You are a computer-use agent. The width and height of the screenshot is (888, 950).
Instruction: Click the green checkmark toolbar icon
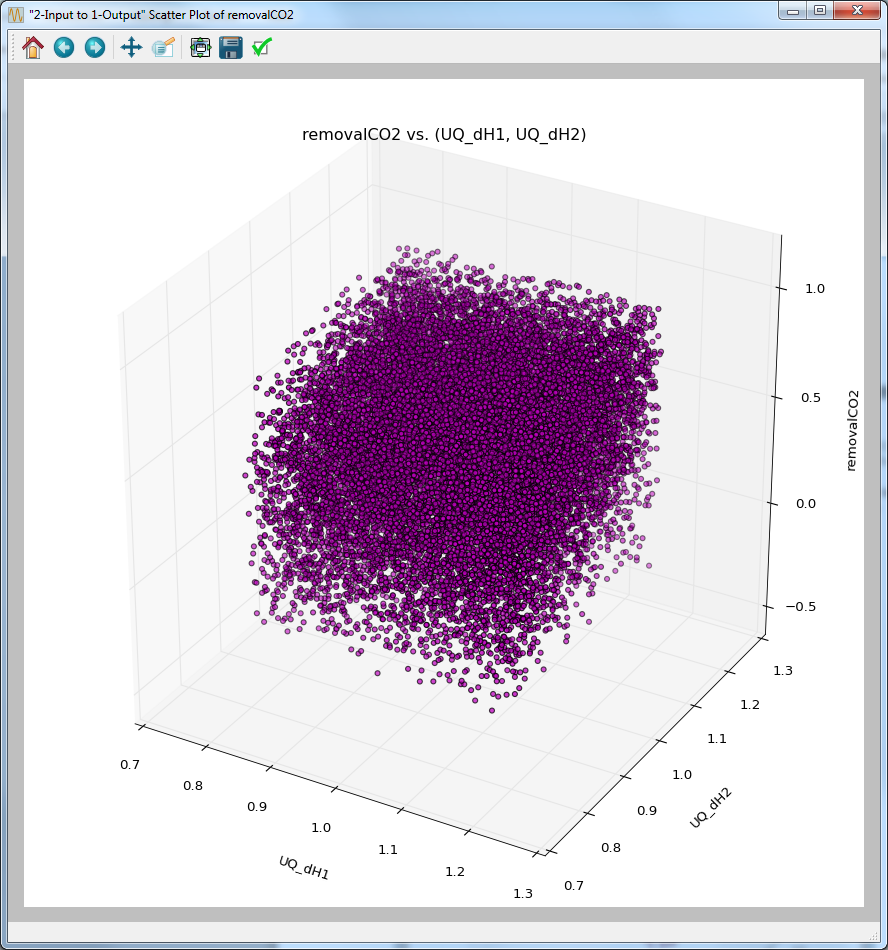click(261, 47)
